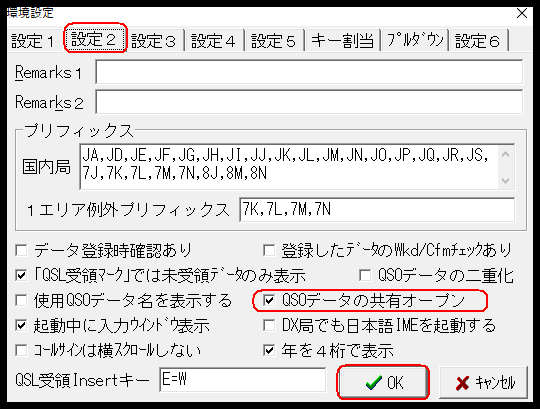Click the QSL受領Insertキー input field
This screenshot has height=409, width=540.
[x=243, y=379]
